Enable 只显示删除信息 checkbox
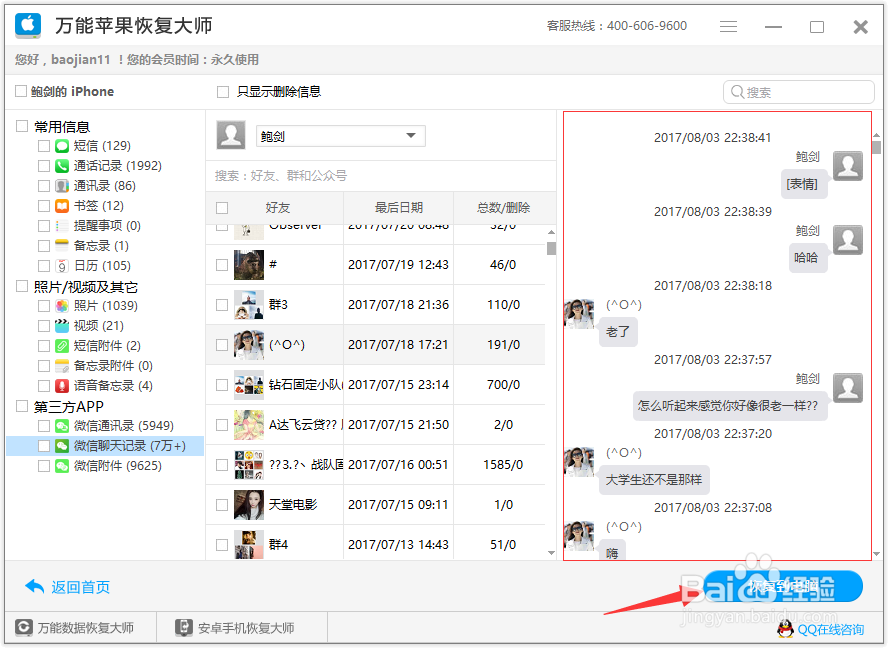The width and height of the screenshot is (888, 648). click(223, 92)
